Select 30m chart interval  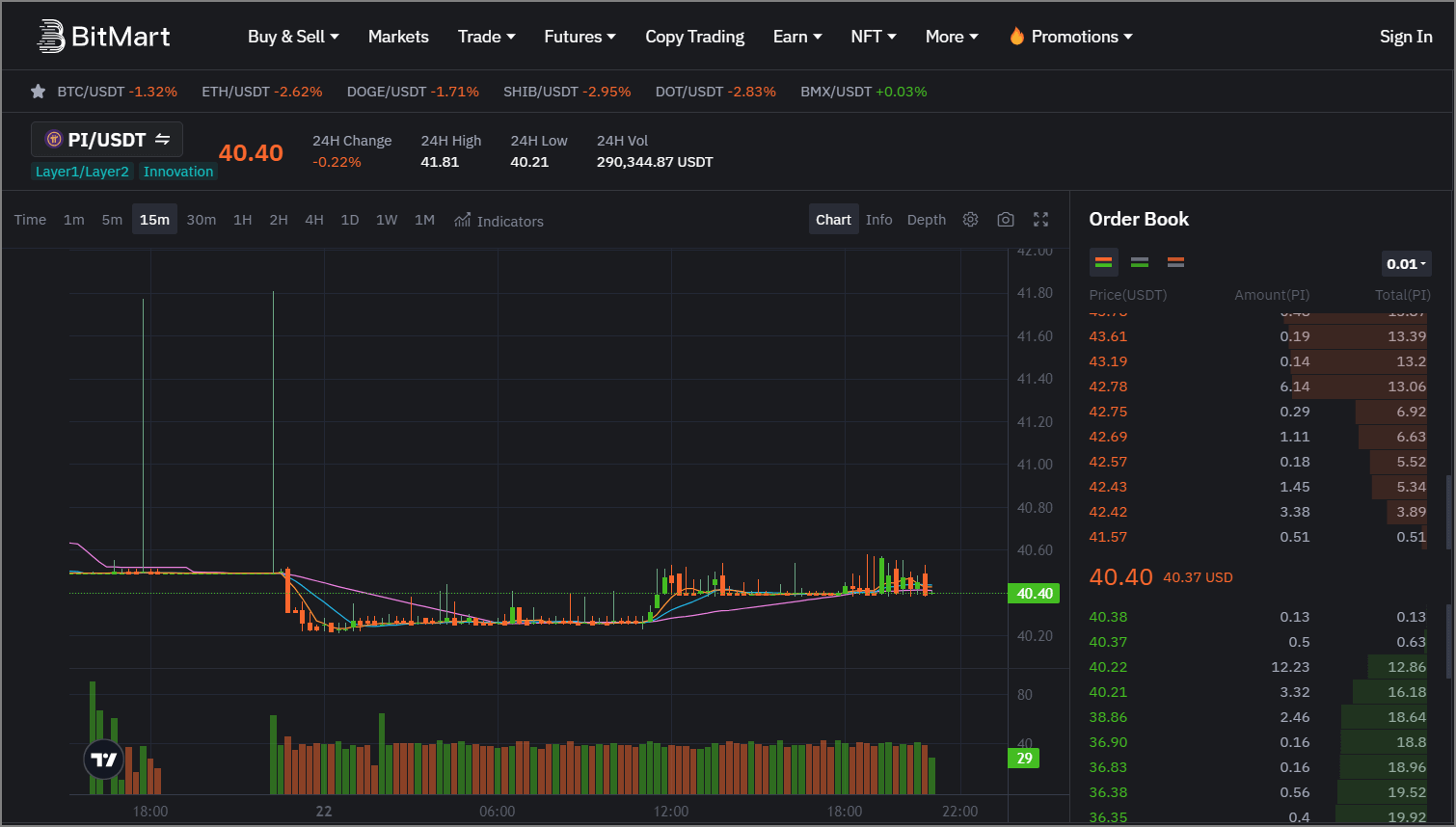point(201,220)
